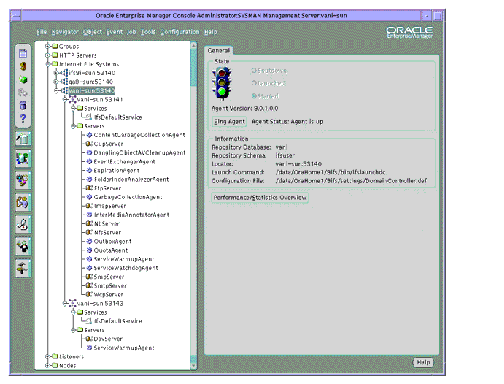Select the GarbageCollectionAgent tree item
The image size is (504, 384).
(128, 197)
